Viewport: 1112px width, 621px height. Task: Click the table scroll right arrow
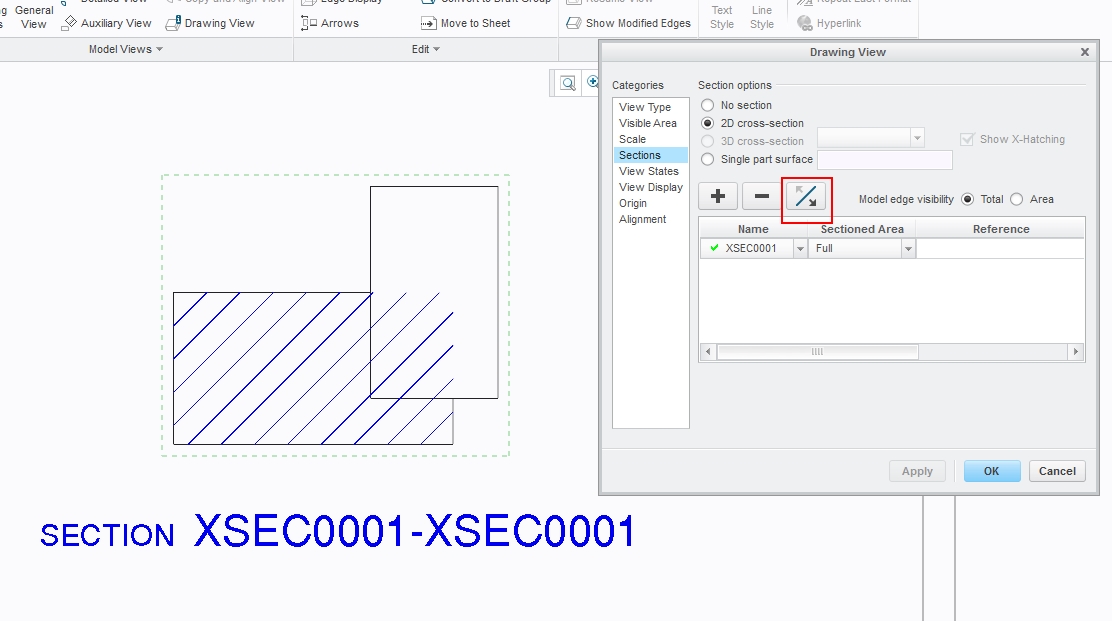pos(1076,352)
